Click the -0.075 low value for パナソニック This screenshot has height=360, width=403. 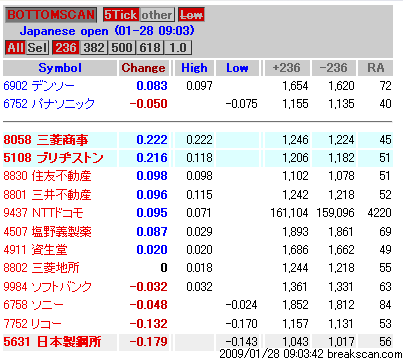pos(241,104)
